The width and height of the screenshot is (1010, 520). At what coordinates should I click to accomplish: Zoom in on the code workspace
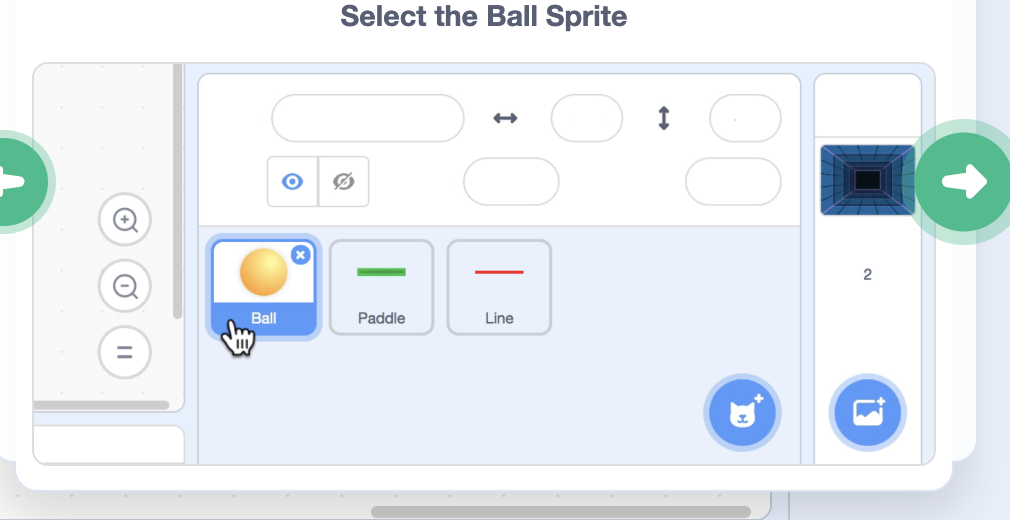[125, 220]
